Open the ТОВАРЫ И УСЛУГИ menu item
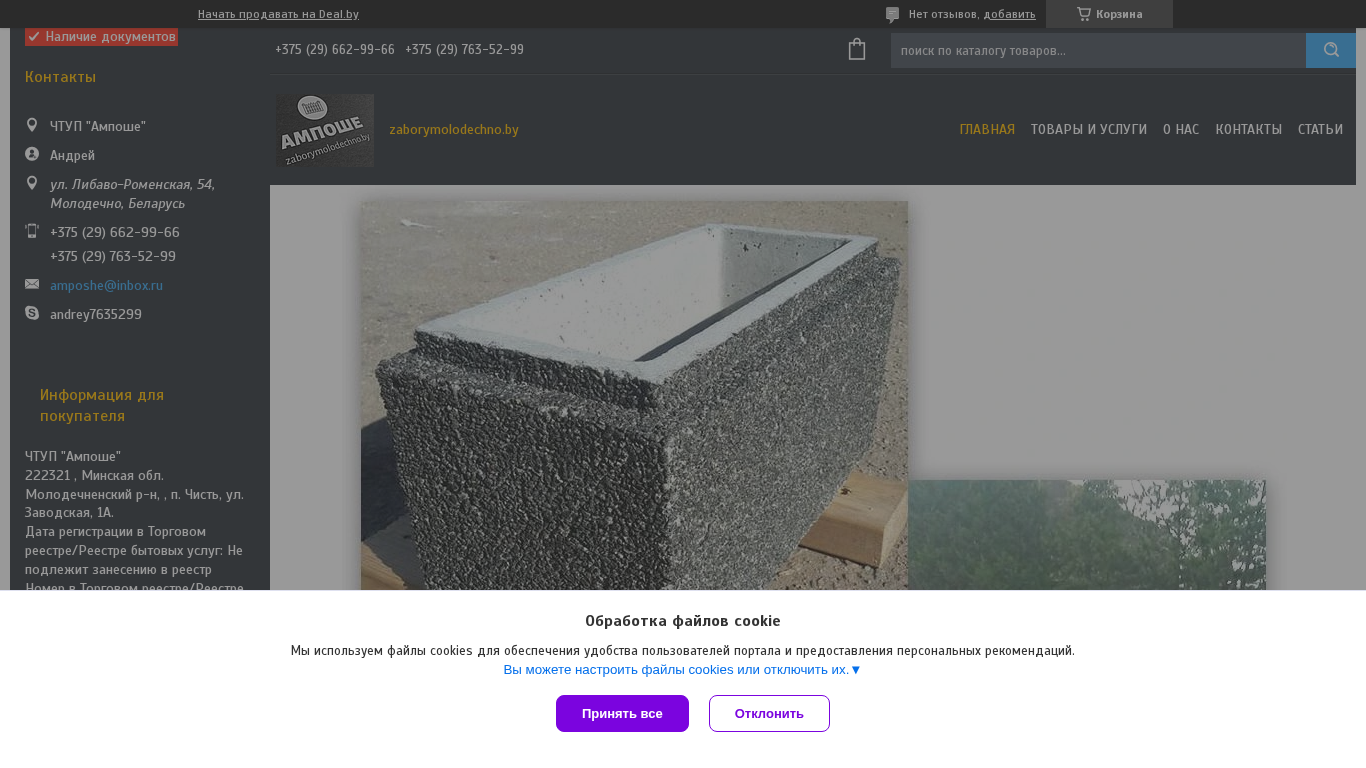1366x768 pixels. coord(1089,130)
